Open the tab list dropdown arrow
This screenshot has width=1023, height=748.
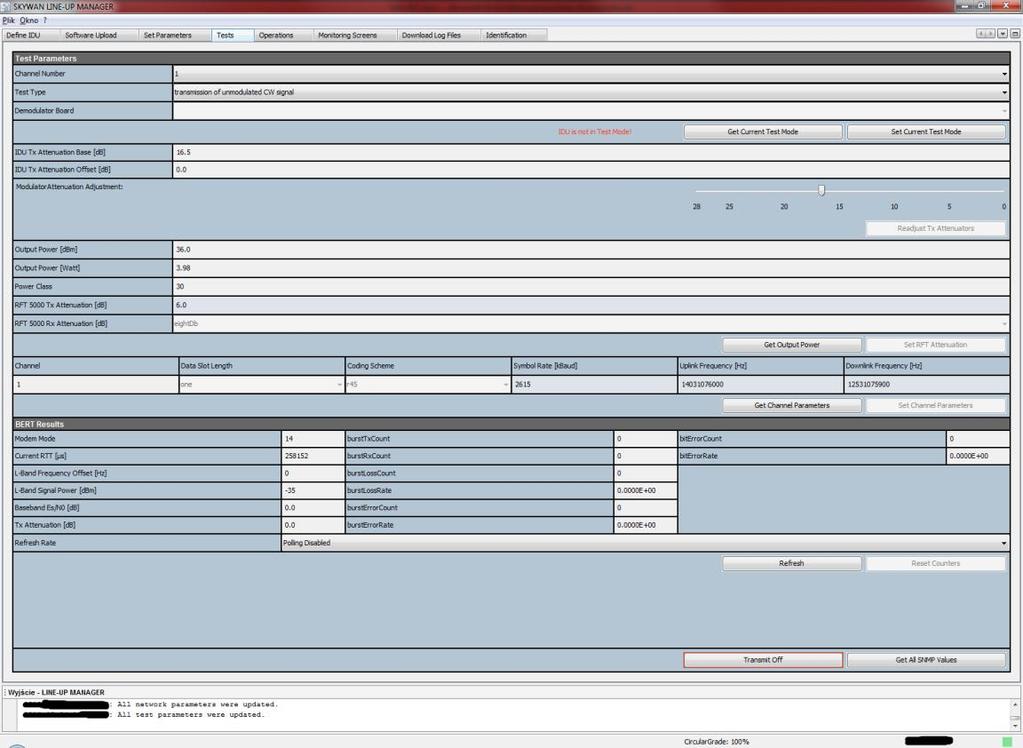click(1003, 33)
